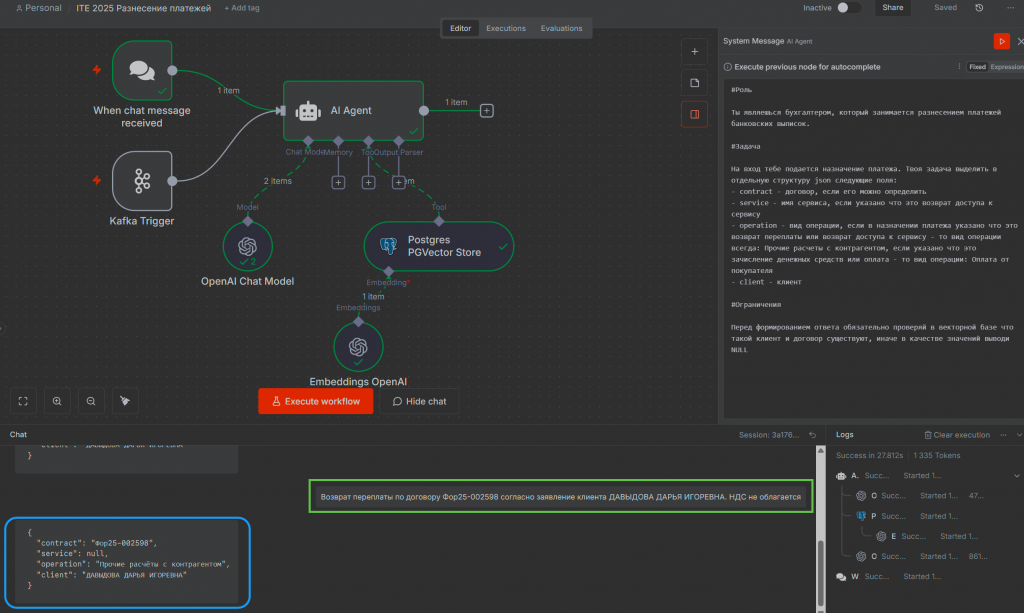
Task: Run the System Message red play button
Action: (1001, 41)
